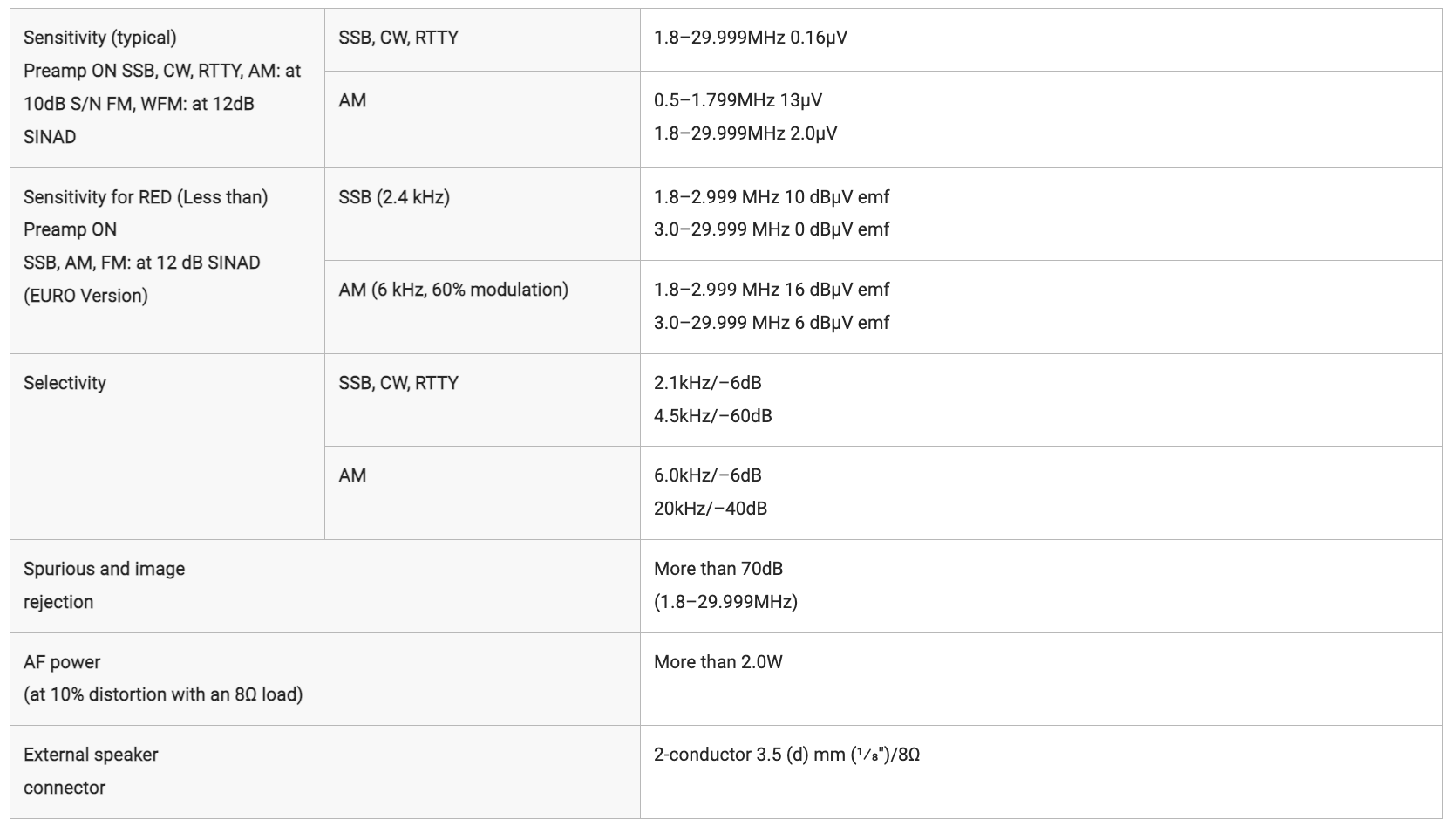Click the 4.5kHz/−60dB selectivity value
The height and width of the screenshot is (827, 1456).
coord(713,416)
